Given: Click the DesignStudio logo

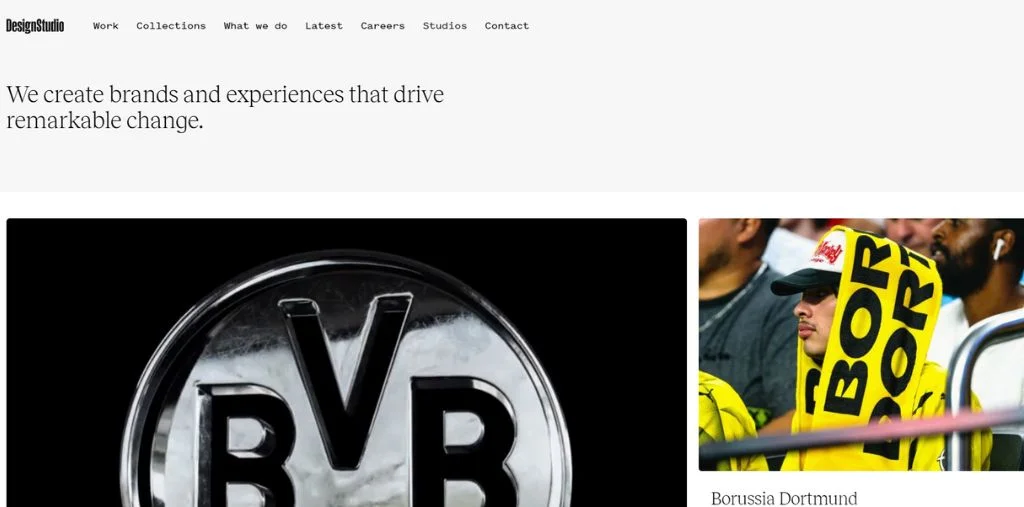Looking at the screenshot, I should click(35, 25).
